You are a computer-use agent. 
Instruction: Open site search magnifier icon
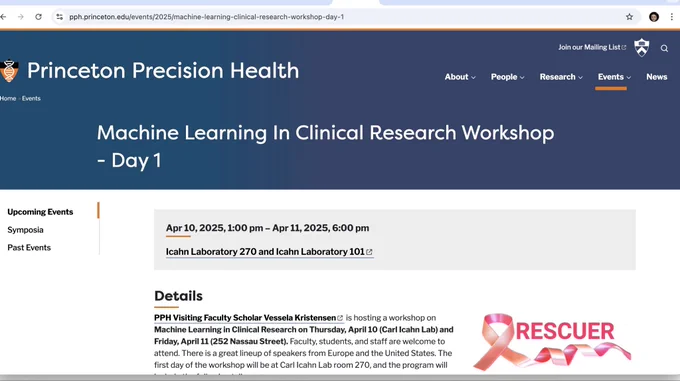[x=664, y=48]
